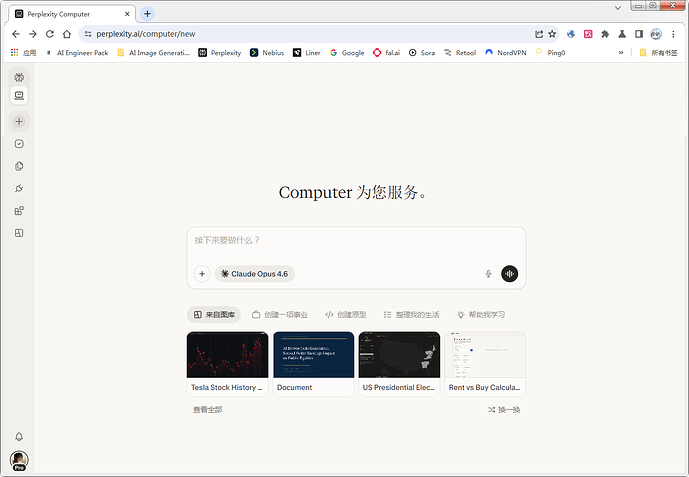Expand hidden bookmarks with the double chevron
The image size is (689, 477).
tap(620, 53)
